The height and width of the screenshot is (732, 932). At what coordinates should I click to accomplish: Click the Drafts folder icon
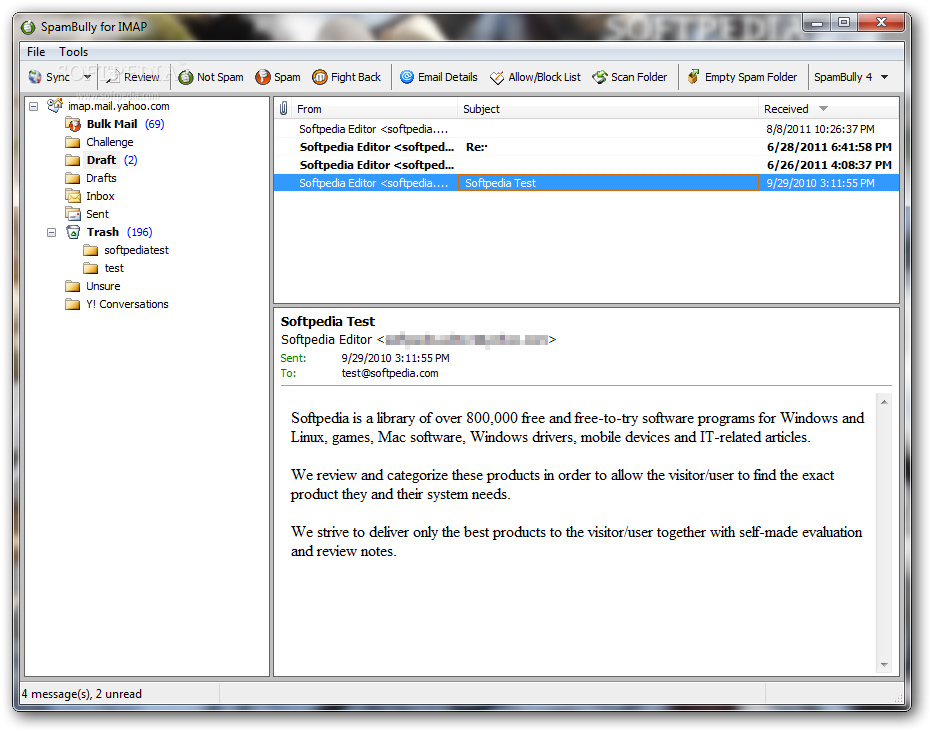click(73, 178)
